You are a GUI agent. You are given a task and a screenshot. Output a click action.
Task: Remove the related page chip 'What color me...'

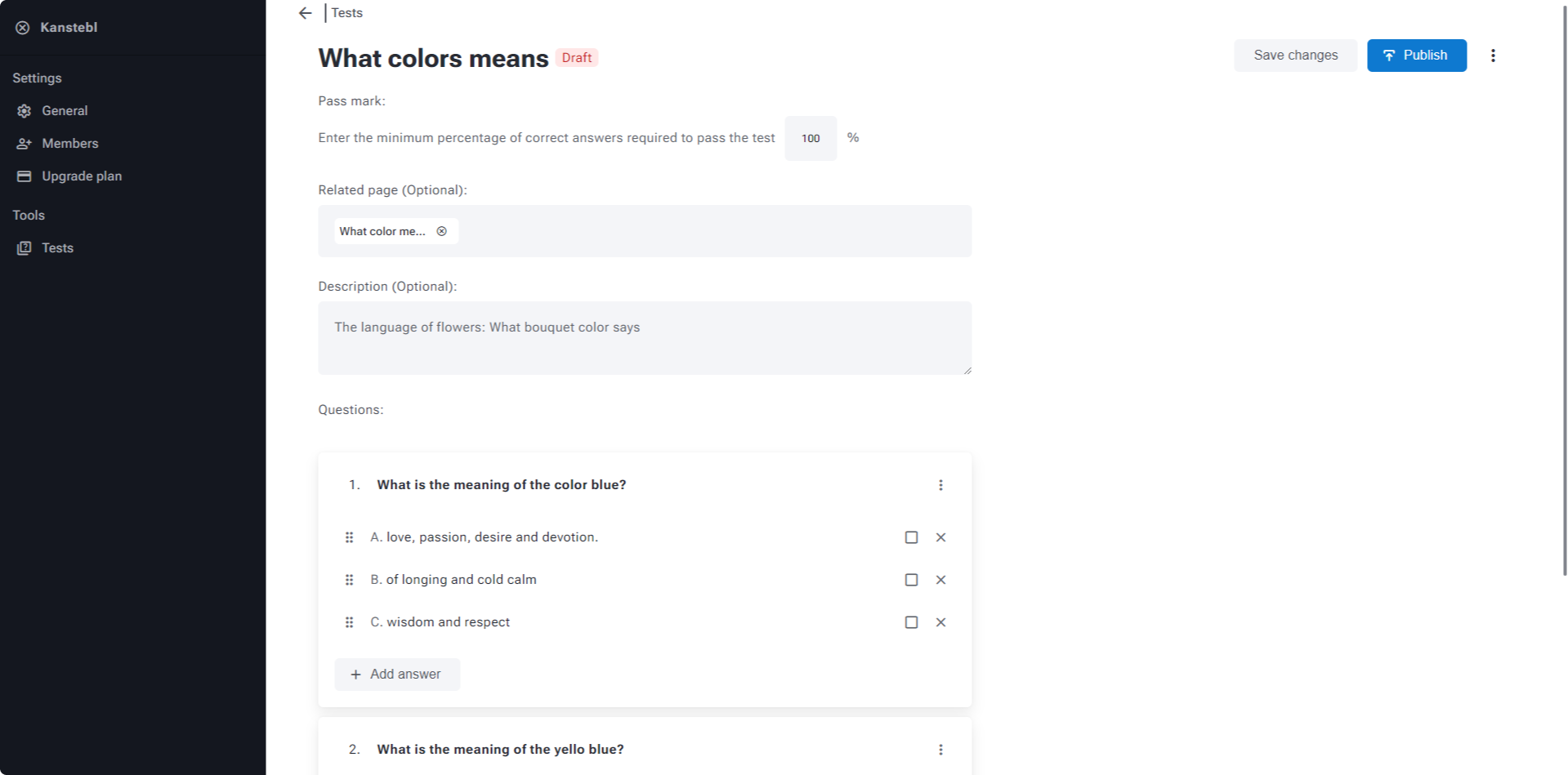442,231
